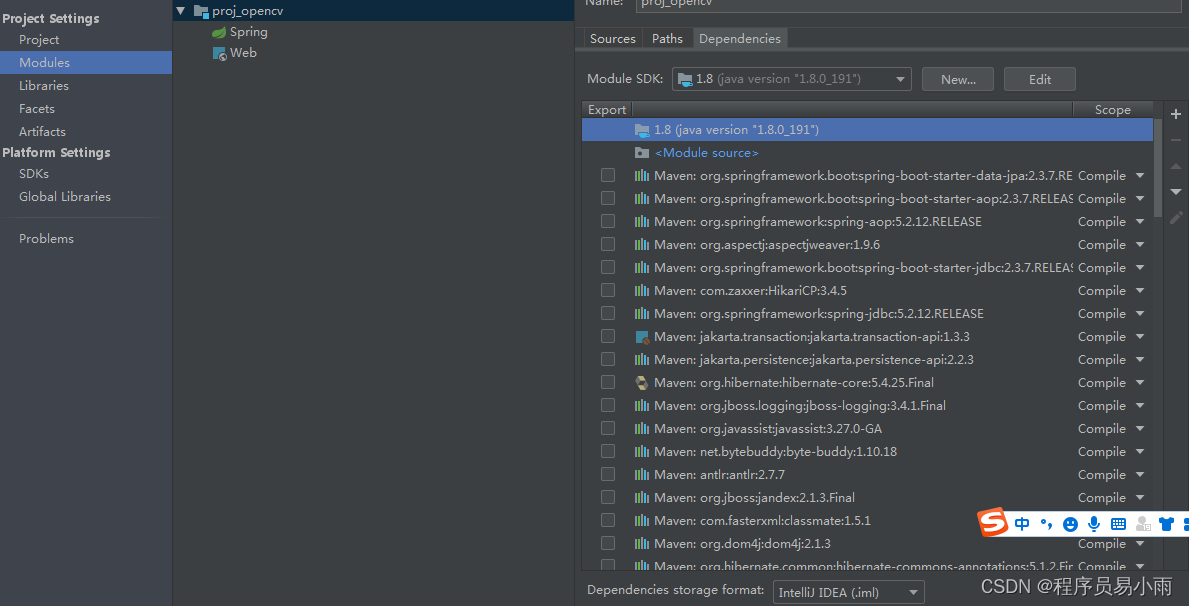The width and height of the screenshot is (1189, 606).
Task: Click the Web facet icon
Action: pos(219,53)
